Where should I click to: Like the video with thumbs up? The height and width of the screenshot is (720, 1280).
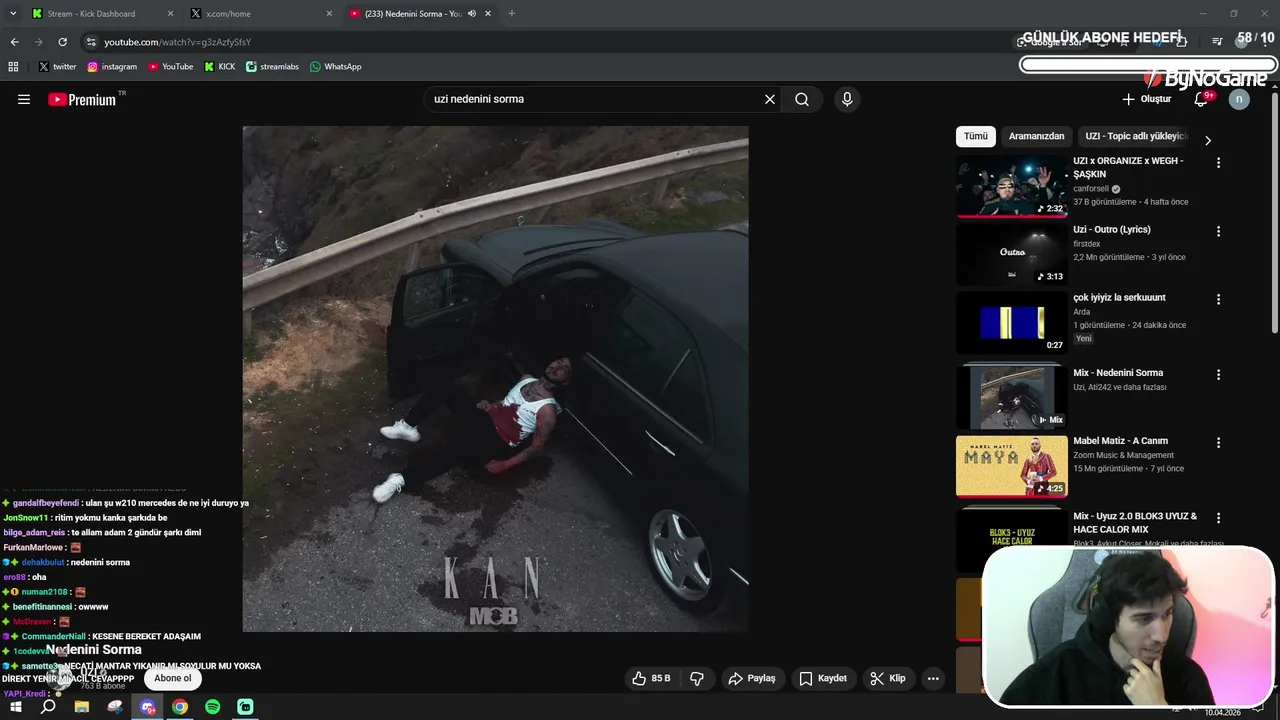click(x=650, y=678)
